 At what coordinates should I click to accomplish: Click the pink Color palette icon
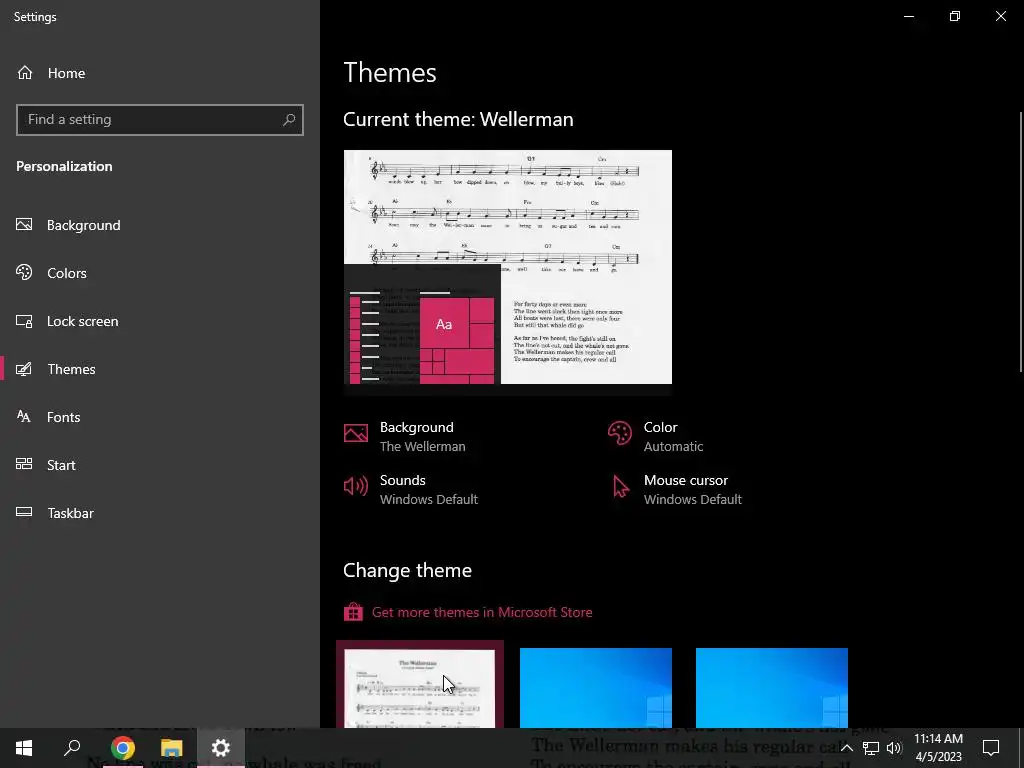click(620, 433)
